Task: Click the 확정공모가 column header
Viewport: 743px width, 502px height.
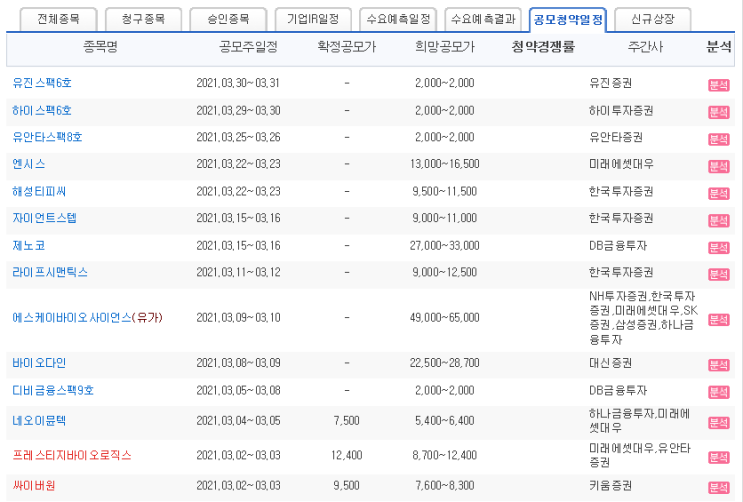Action: coord(346,46)
